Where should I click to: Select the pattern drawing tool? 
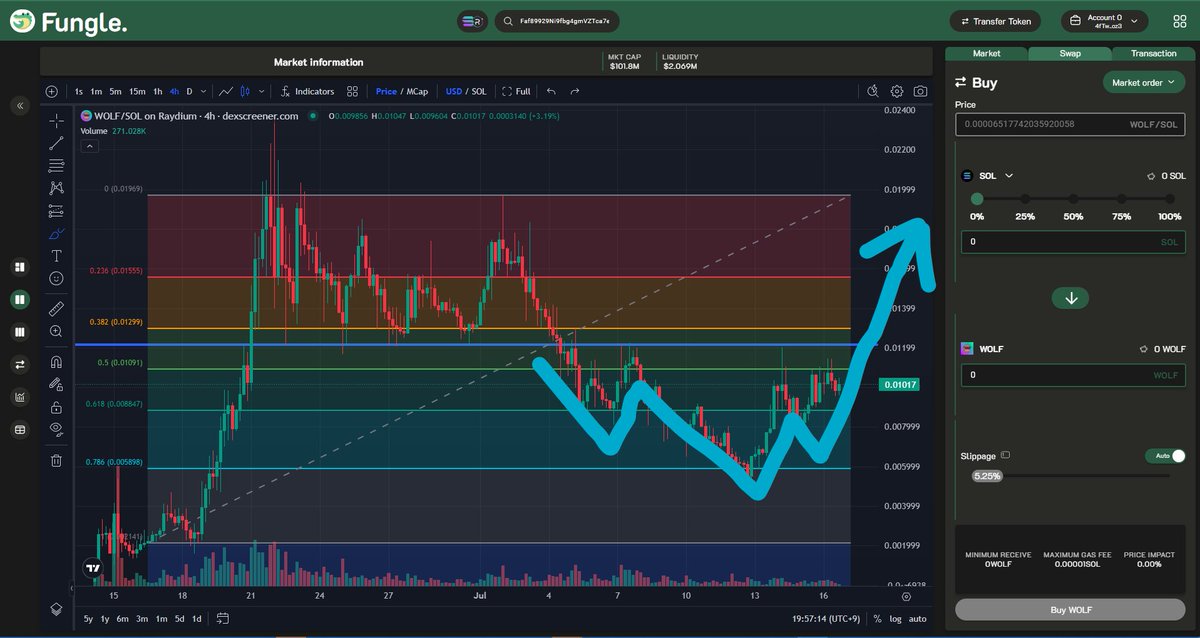56,188
